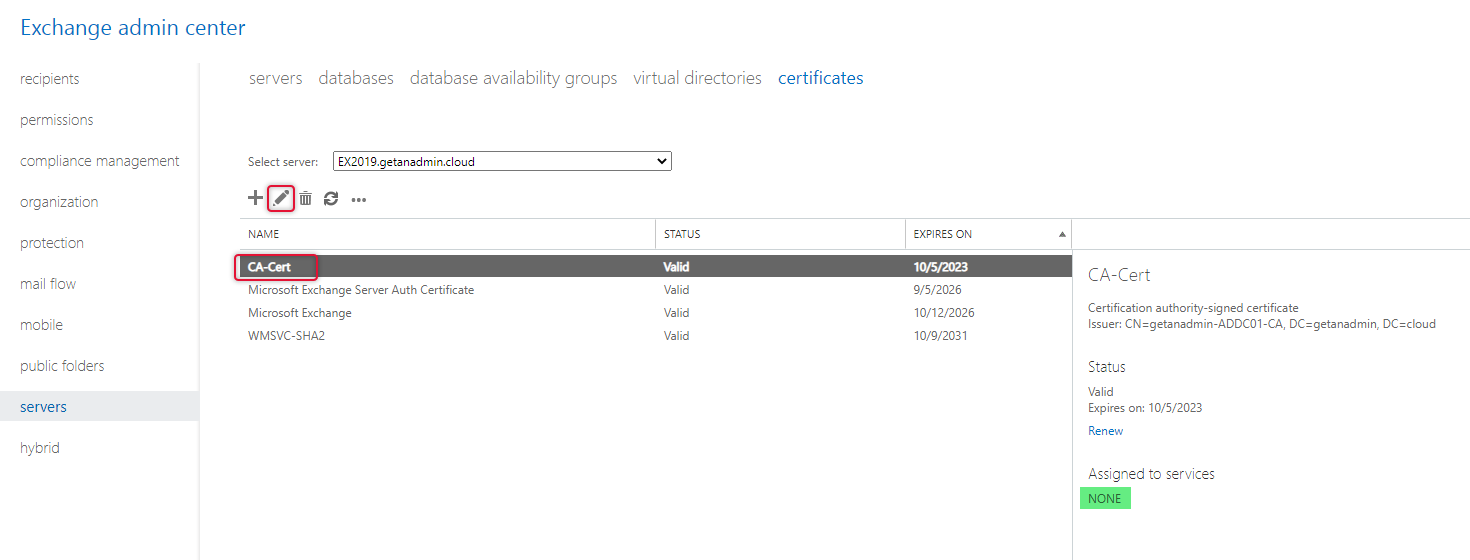Open the Select server dropdown
Image resolution: width=1470 pixels, height=560 pixels.
(x=502, y=161)
